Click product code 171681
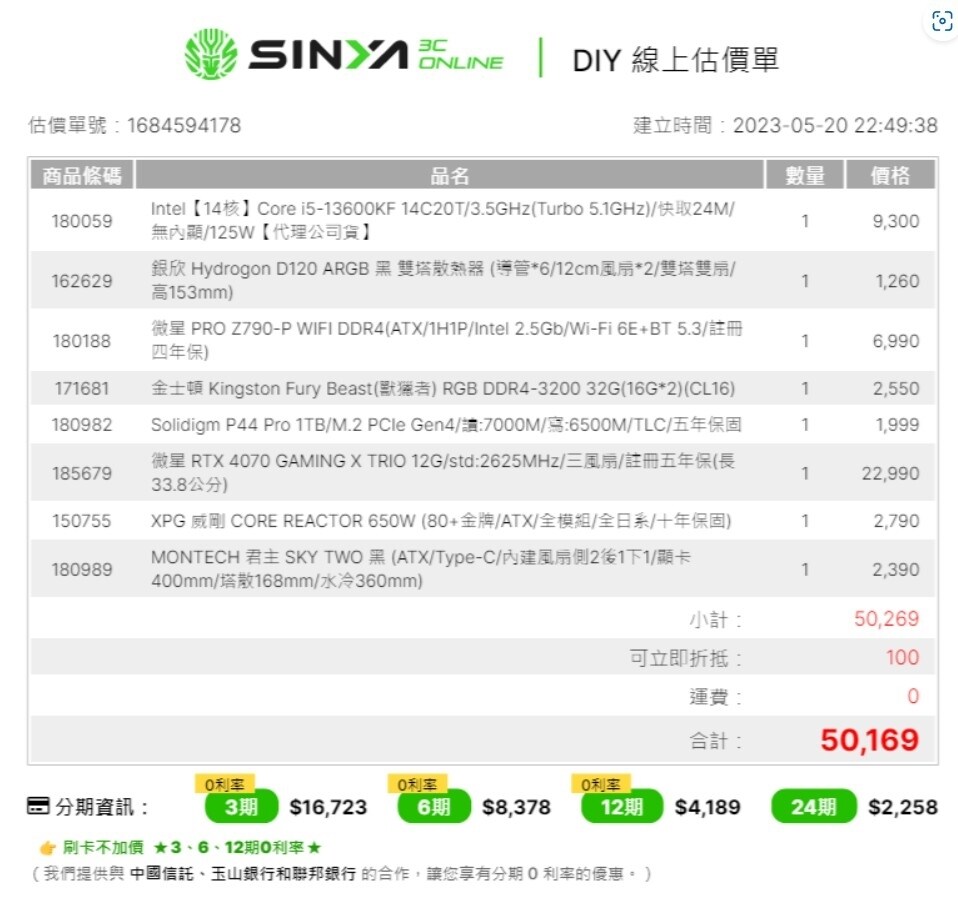 pyautogui.click(x=82, y=389)
